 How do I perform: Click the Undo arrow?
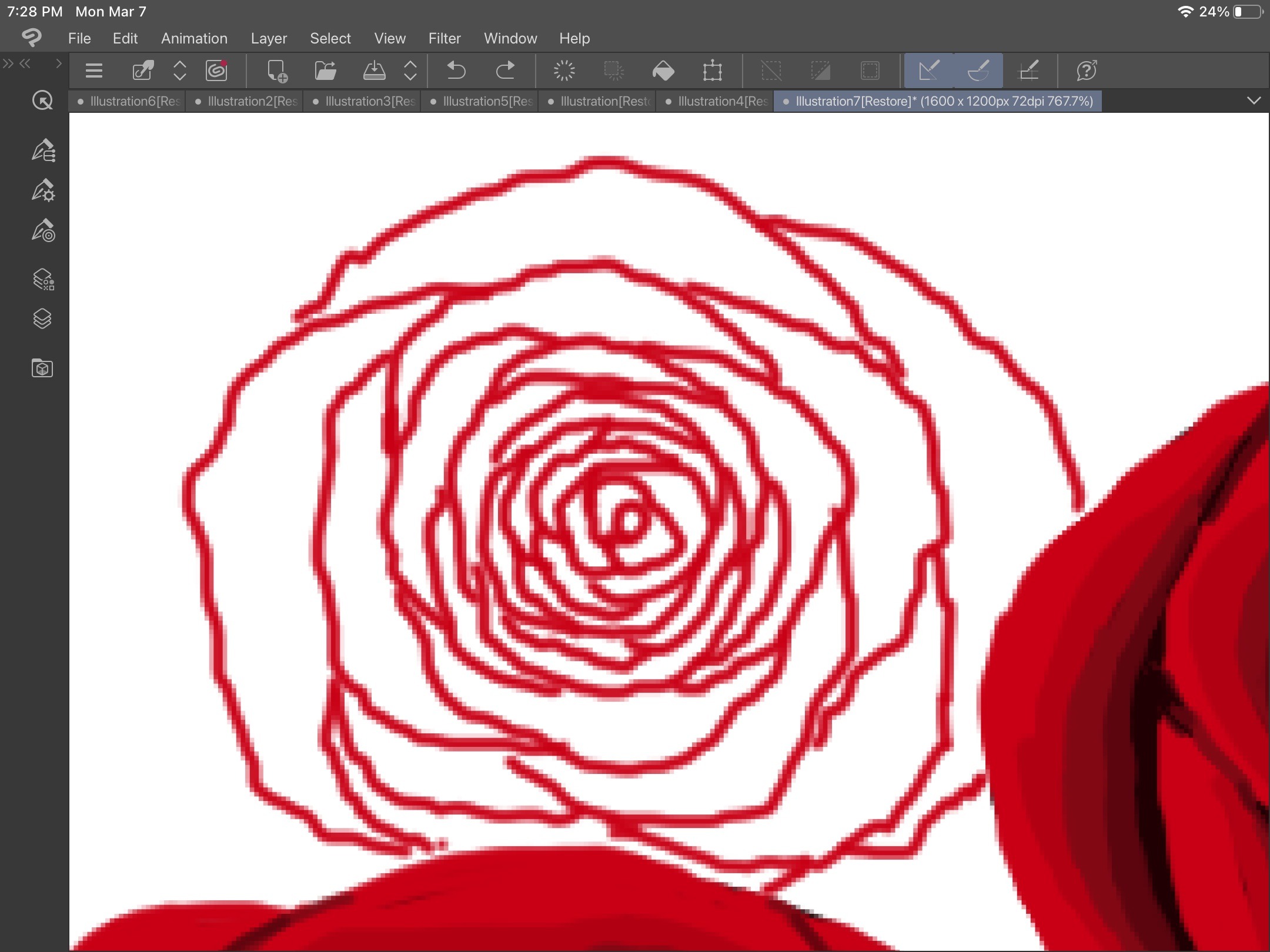pos(456,71)
